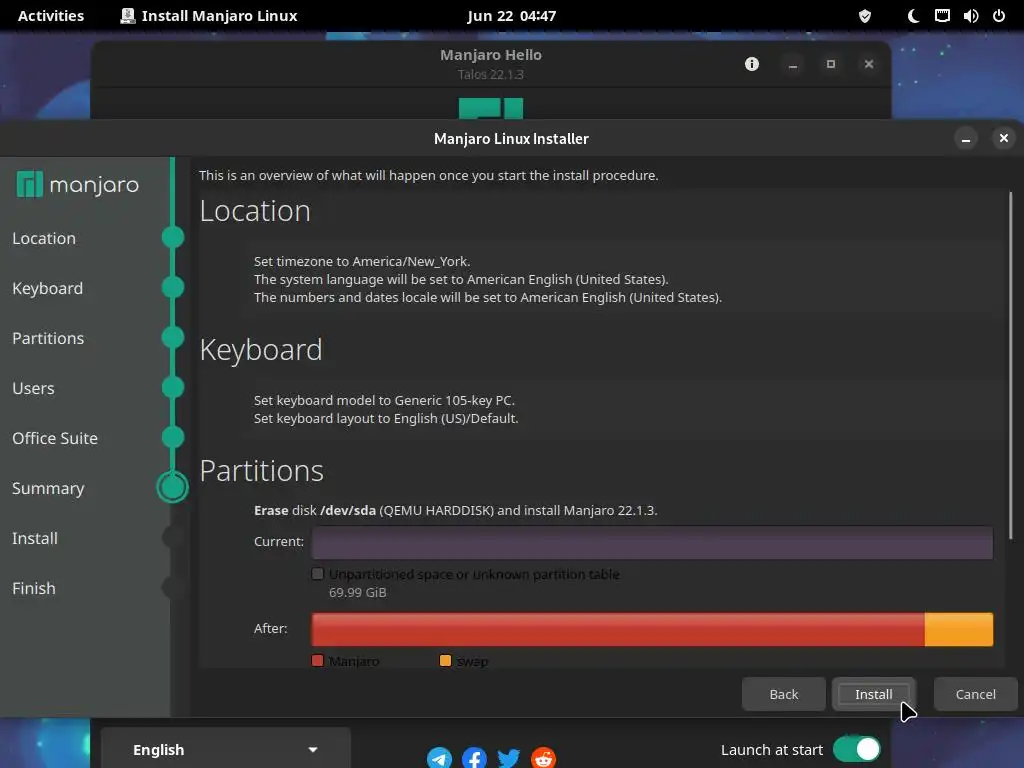Click the Location step progress dot
The image size is (1024, 768).
tap(172, 237)
